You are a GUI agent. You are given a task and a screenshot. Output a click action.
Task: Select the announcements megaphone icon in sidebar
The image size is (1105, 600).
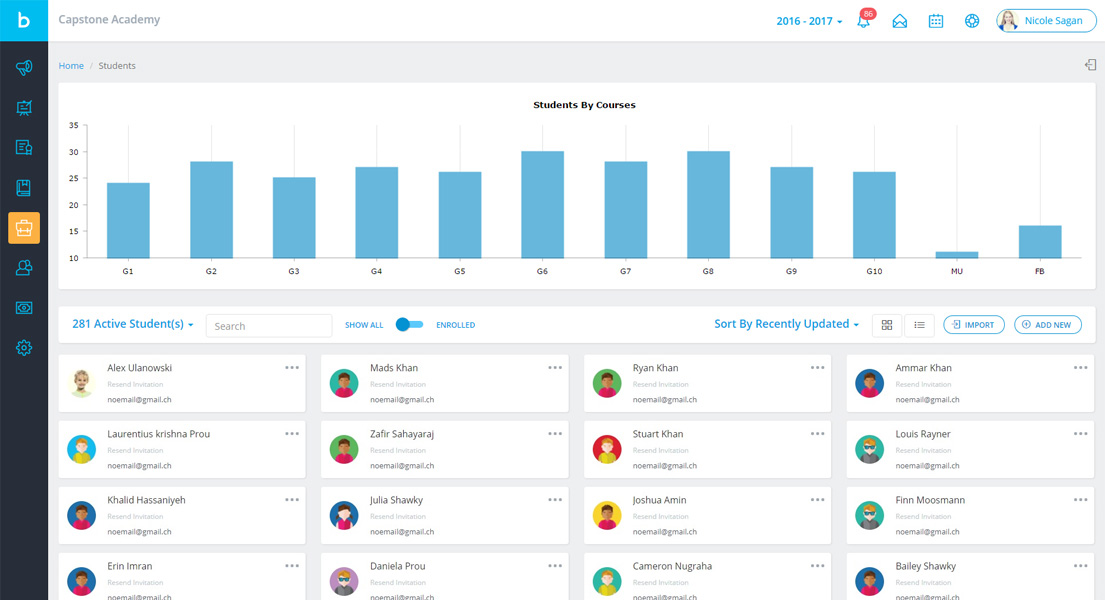[x=23, y=68]
